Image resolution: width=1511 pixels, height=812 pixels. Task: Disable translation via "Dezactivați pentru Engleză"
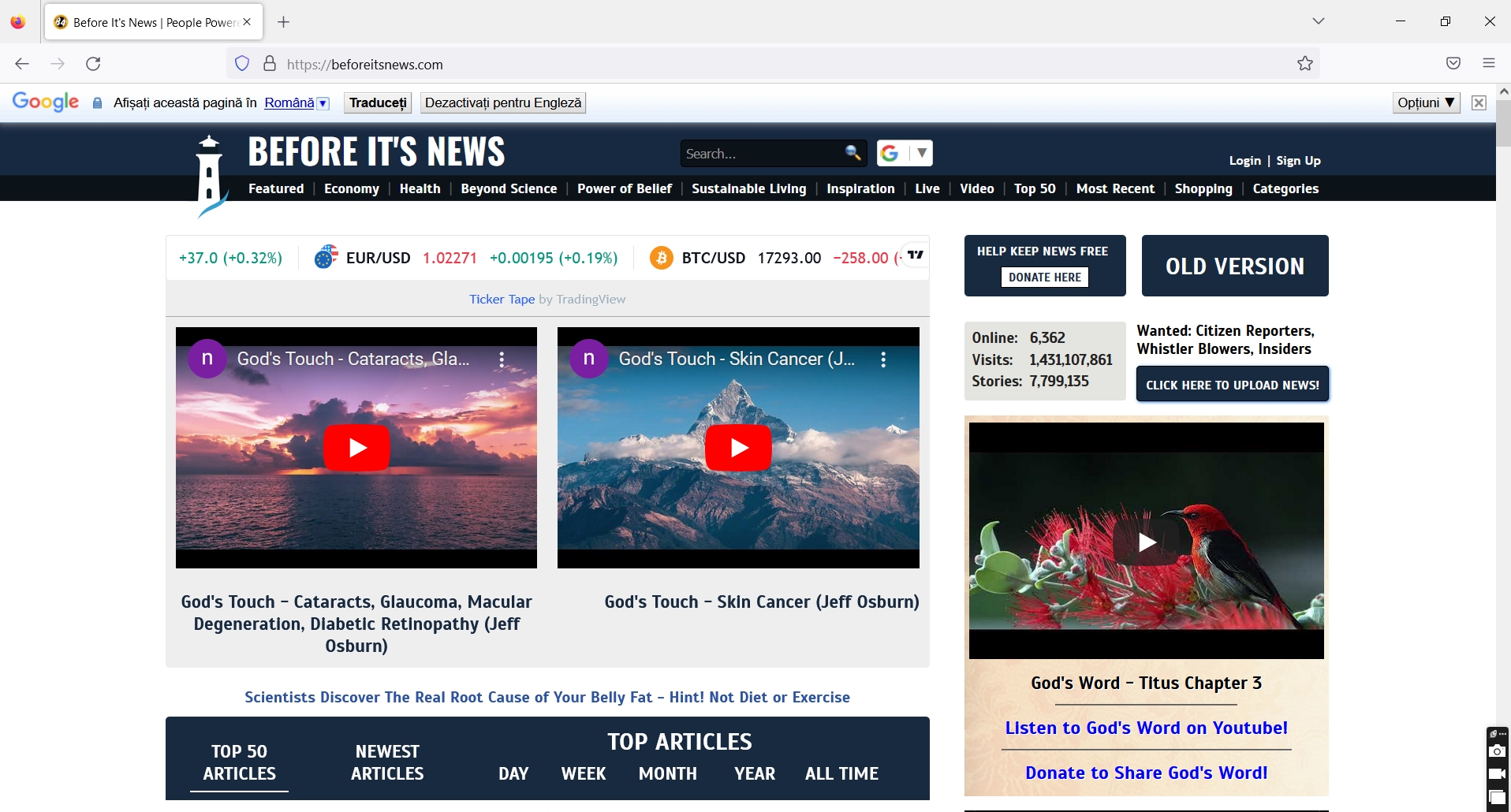point(503,102)
